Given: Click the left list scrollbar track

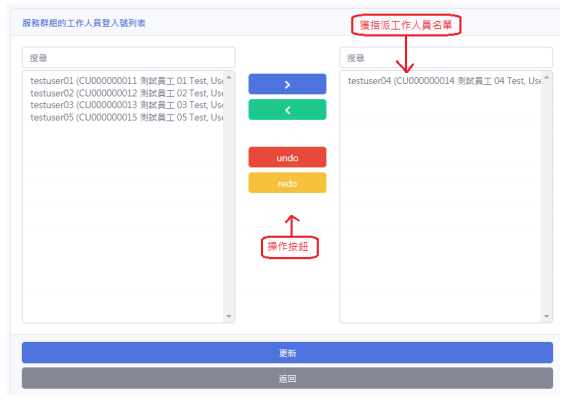Looking at the screenshot, I should pyautogui.click(x=229, y=197).
